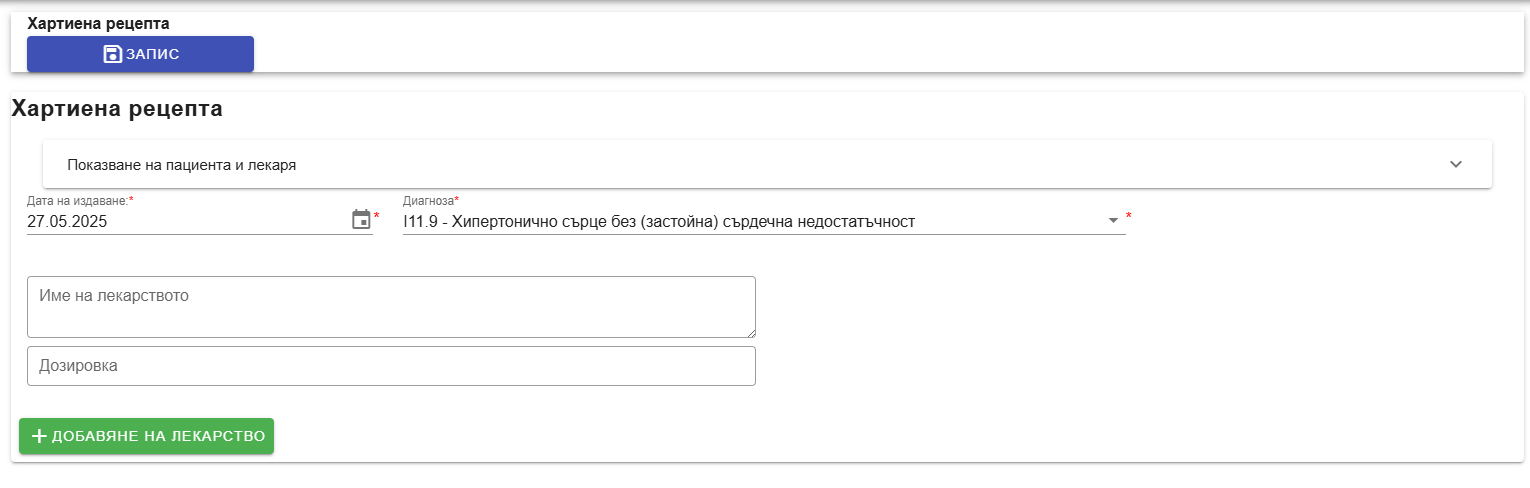
Task: Click the Диагноза field label
Action: 431,201
